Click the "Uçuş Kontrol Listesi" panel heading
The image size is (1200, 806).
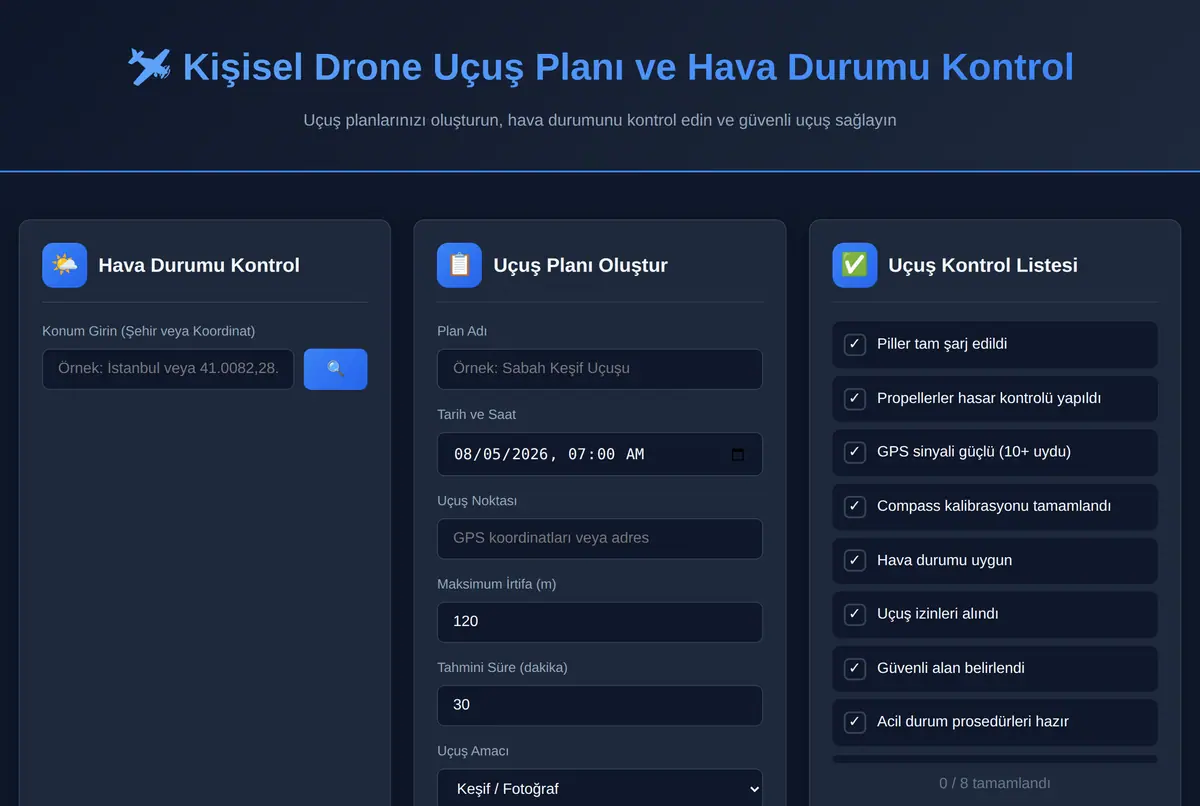983,265
